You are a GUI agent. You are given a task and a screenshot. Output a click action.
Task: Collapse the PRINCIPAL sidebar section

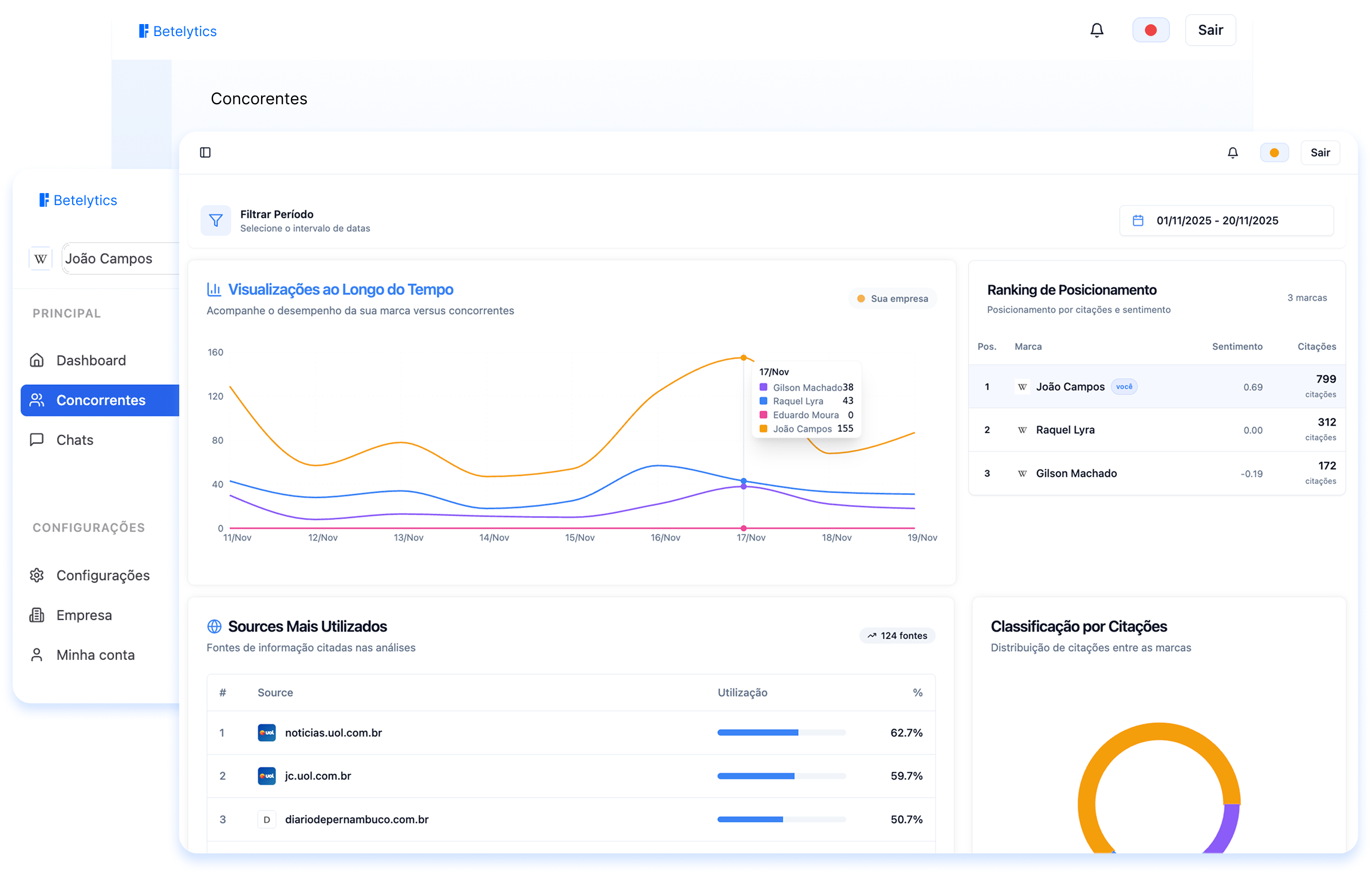tap(66, 313)
